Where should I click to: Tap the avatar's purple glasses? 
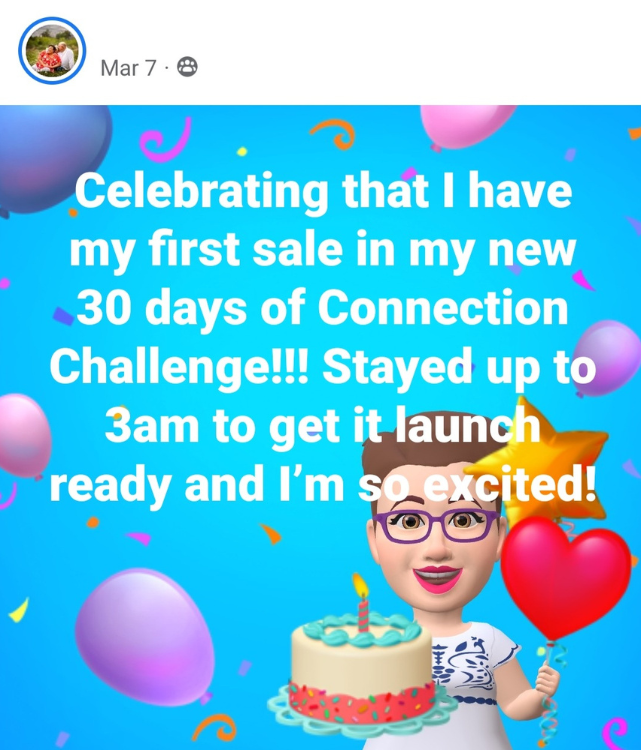click(437, 525)
